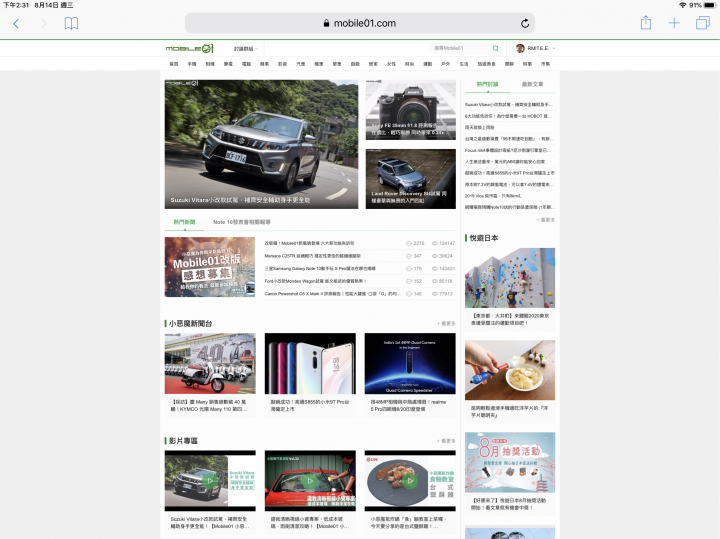Open 首頁 in the category bar
The width and height of the screenshot is (720, 539).
(174, 64)
